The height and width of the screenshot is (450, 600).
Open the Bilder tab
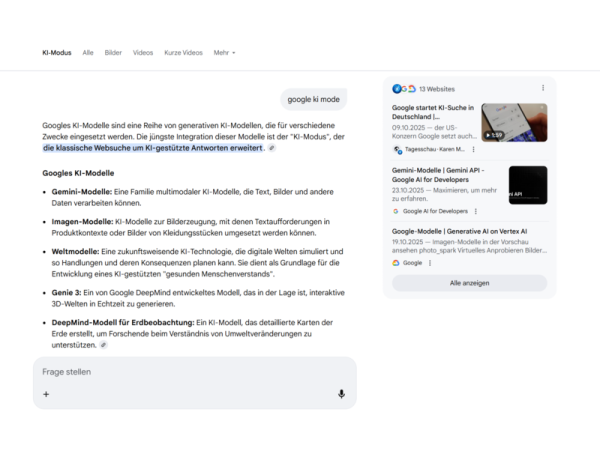coord(113,53)
